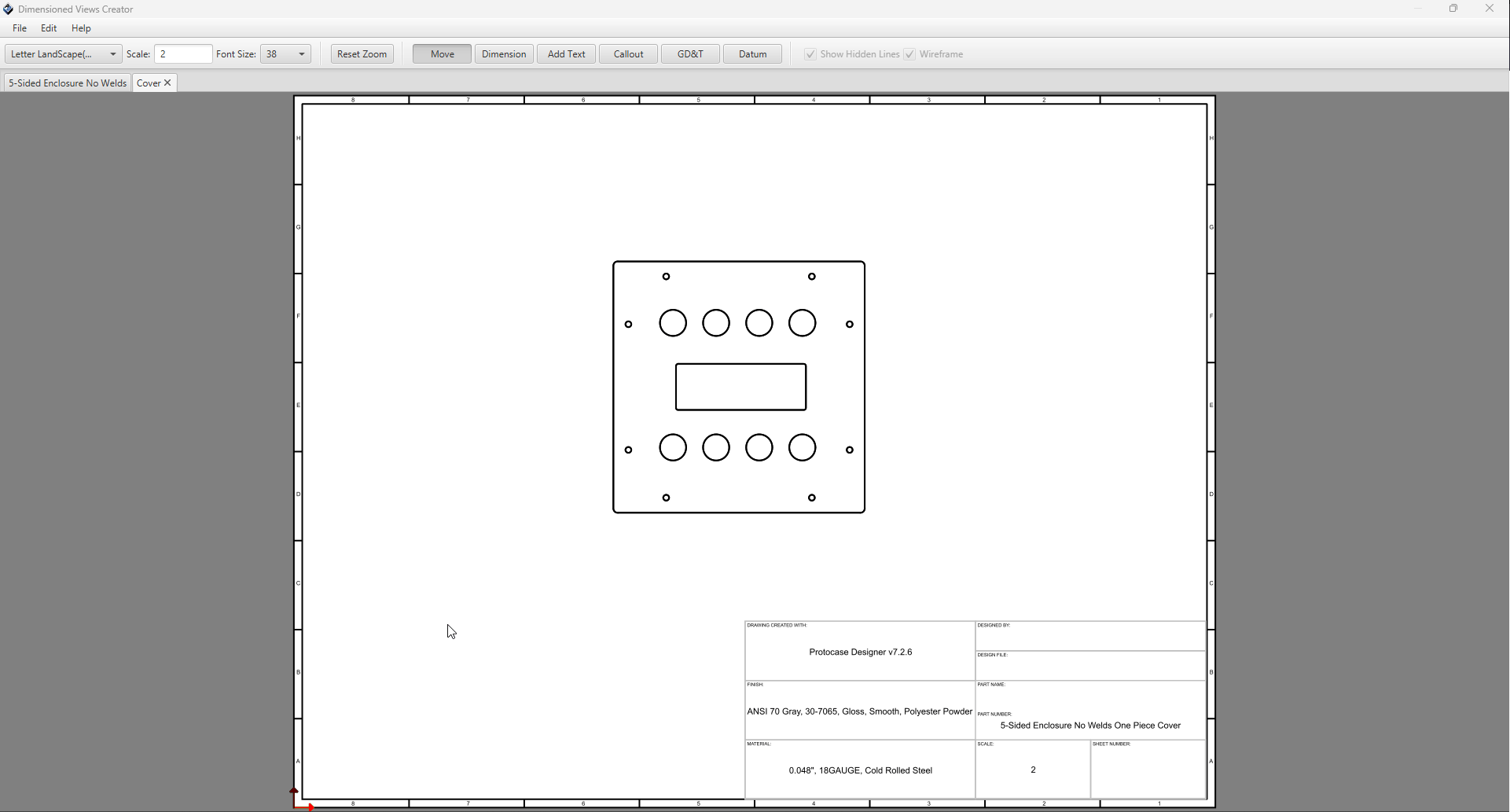Activate the Move tool

pyautogui.click(x=442, y=54)
